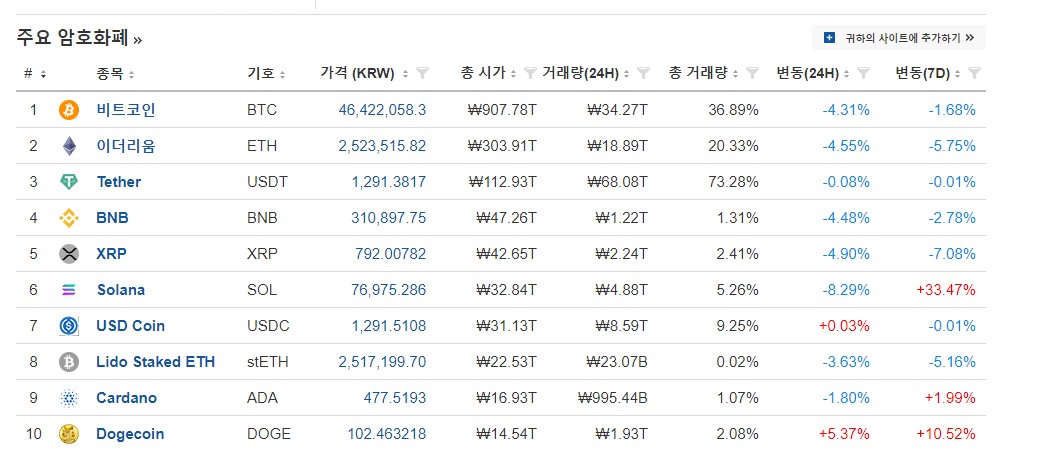Open the Cardano coin page
This screenshot has width=1038, height=461.
click(x=126, y=398)
